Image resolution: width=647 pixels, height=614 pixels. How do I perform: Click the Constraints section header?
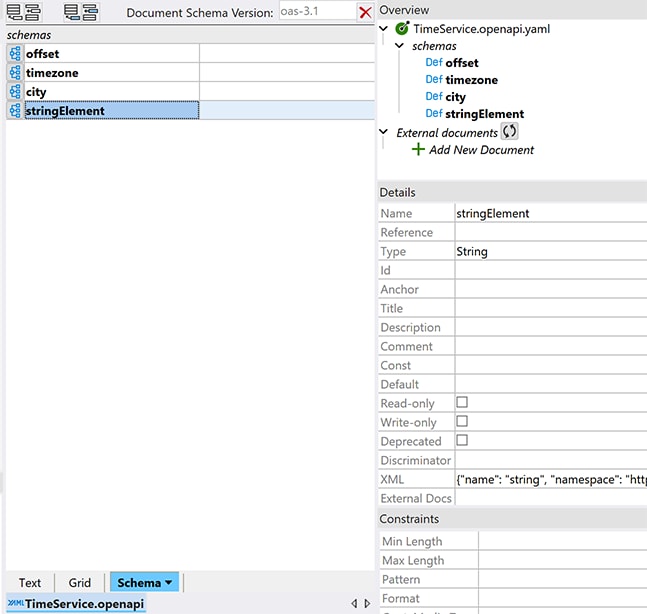(512, 519)
